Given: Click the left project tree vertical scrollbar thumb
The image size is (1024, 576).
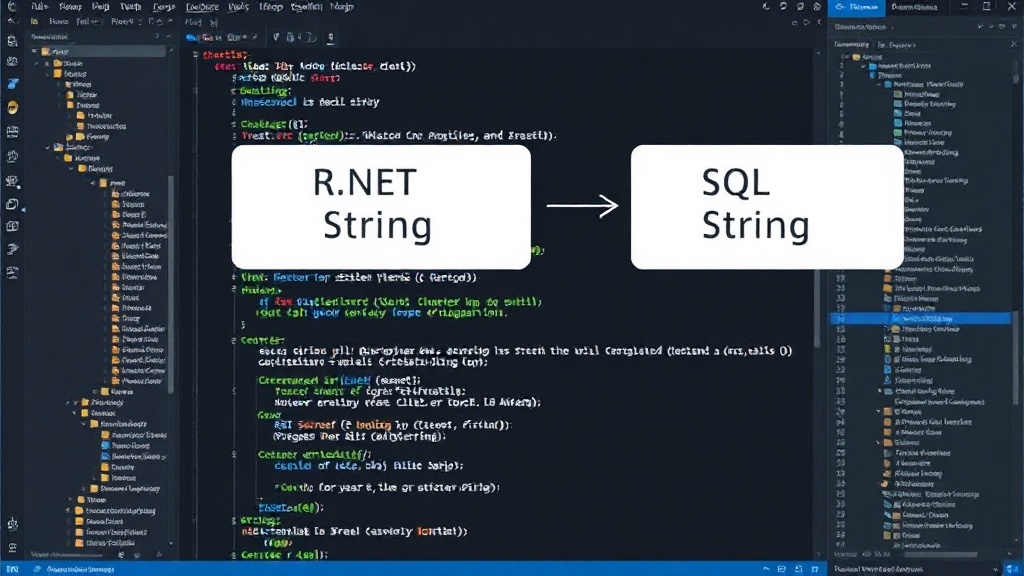Looking at the screenshot, I should point(171,284).
